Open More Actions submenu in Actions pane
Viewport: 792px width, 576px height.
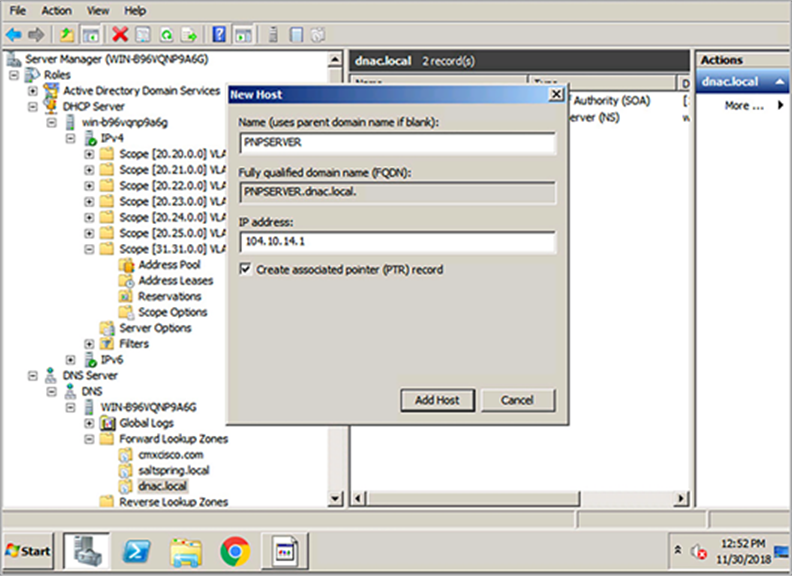(742, 106)
